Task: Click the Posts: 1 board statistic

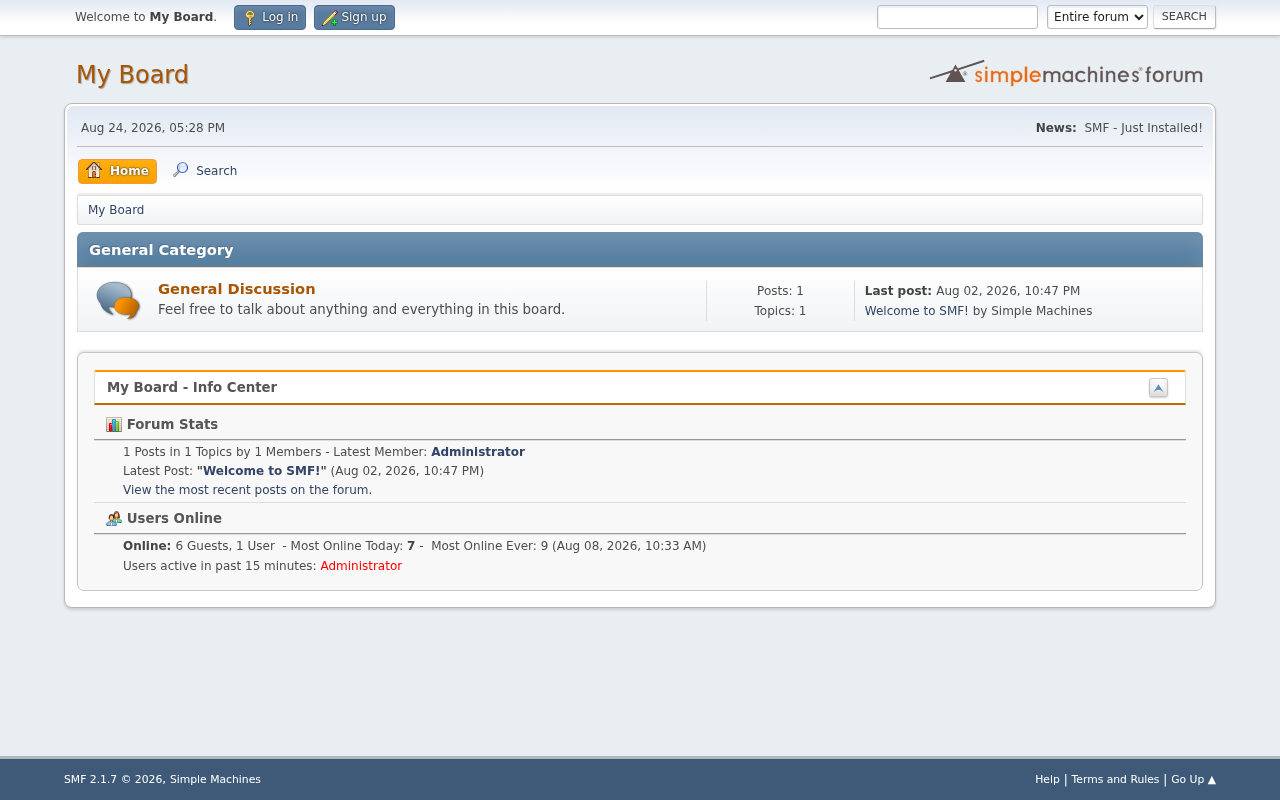Action: pos(780,291)
